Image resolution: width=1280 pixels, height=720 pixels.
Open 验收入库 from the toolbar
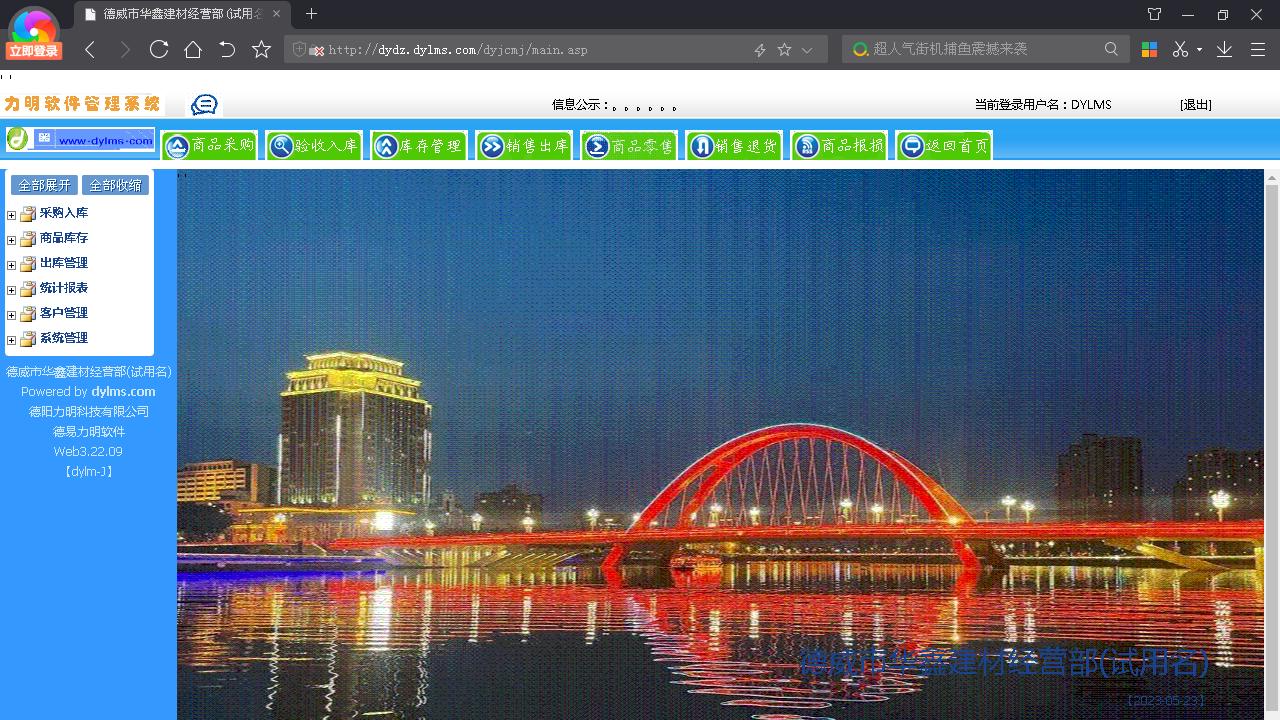coord(314,145)
